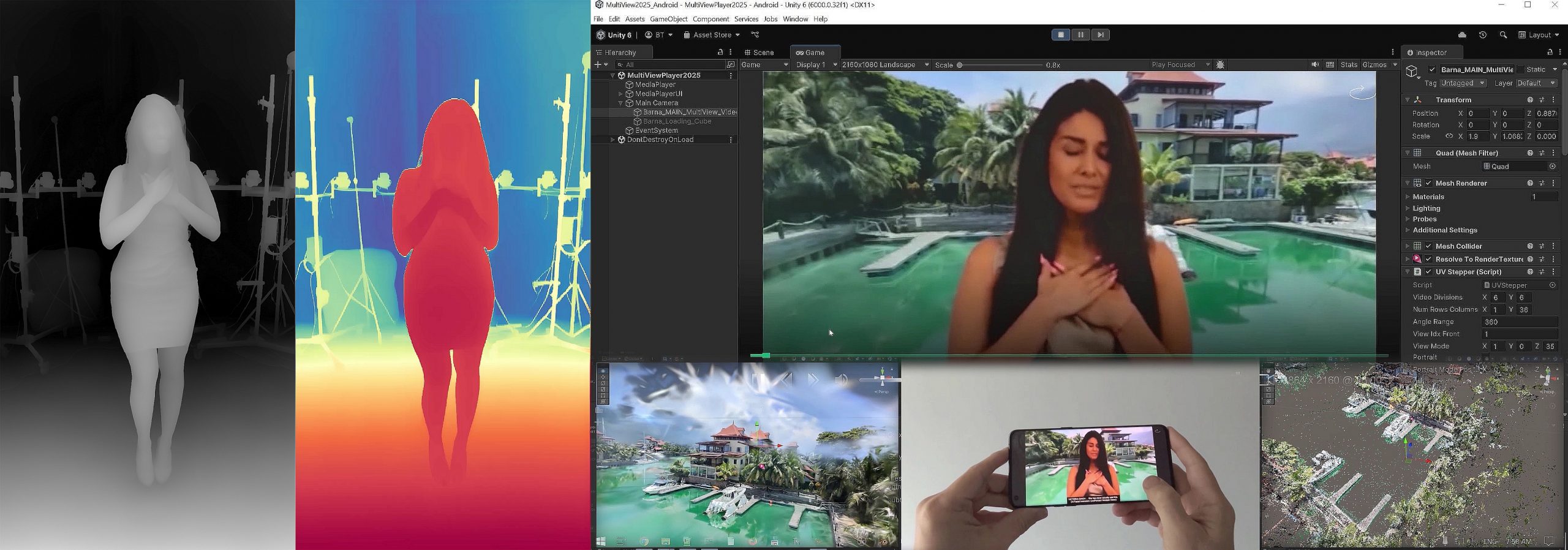Open the GameObject menu
Image resolution: width=1568 pixels, height=550 pixels.
pos(668,19)
